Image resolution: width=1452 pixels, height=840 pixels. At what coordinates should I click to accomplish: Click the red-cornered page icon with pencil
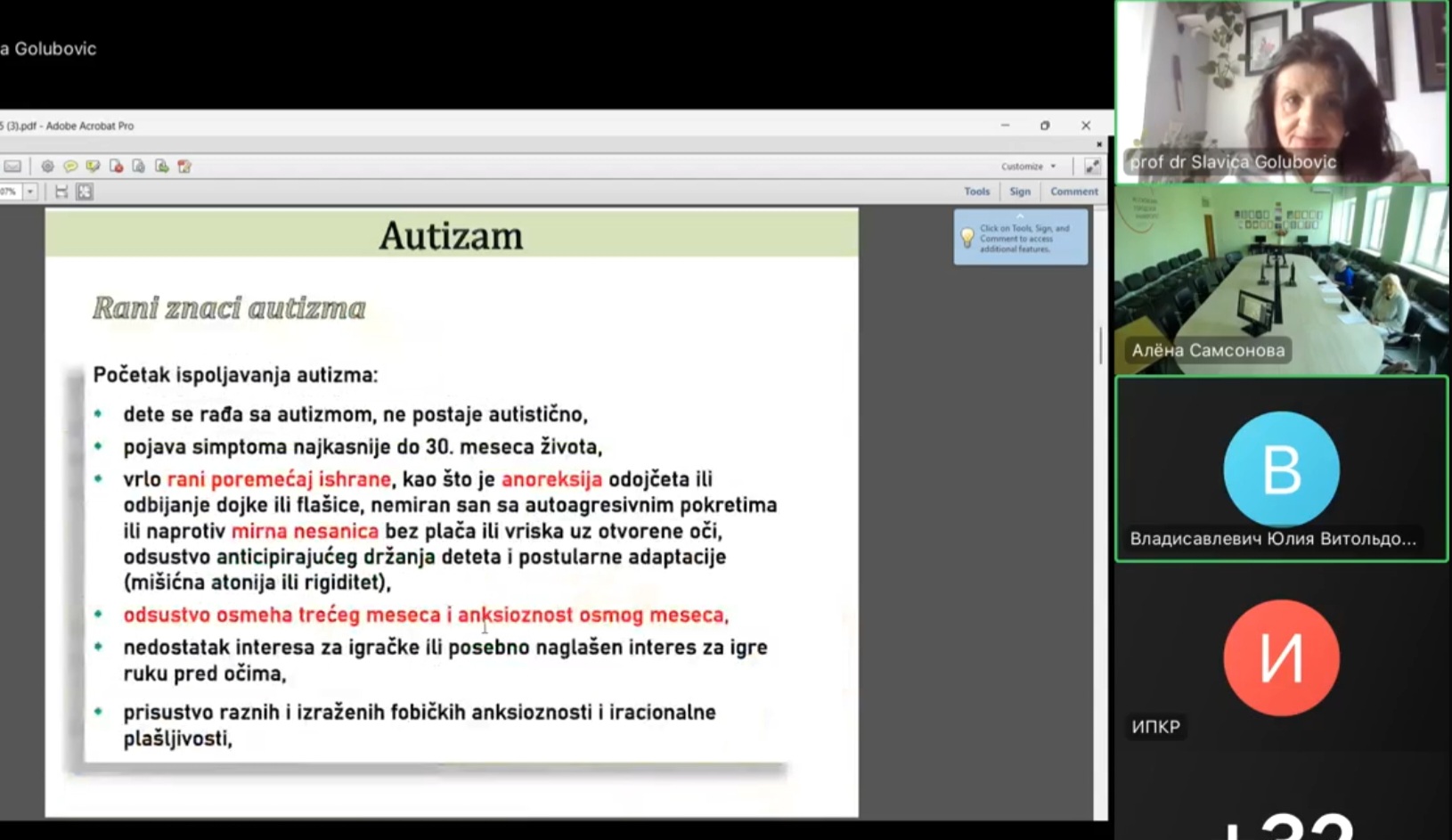coord(184,167)
